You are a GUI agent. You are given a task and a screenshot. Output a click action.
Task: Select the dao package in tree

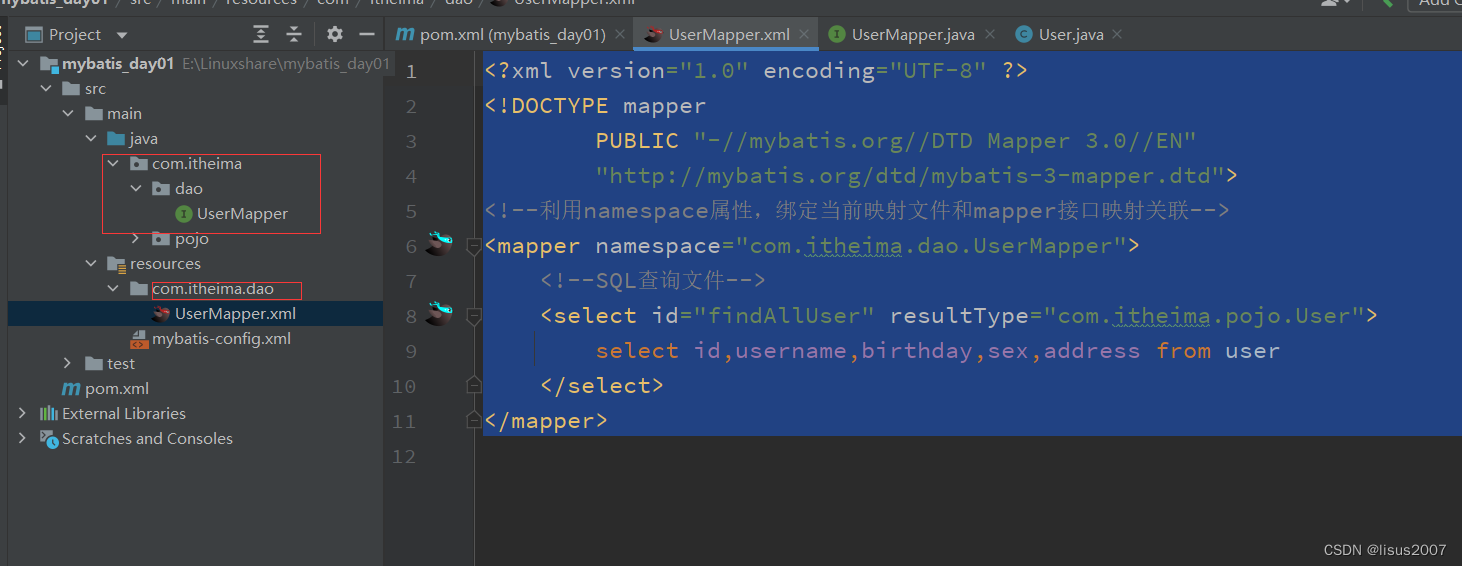(x=189, y=189)
